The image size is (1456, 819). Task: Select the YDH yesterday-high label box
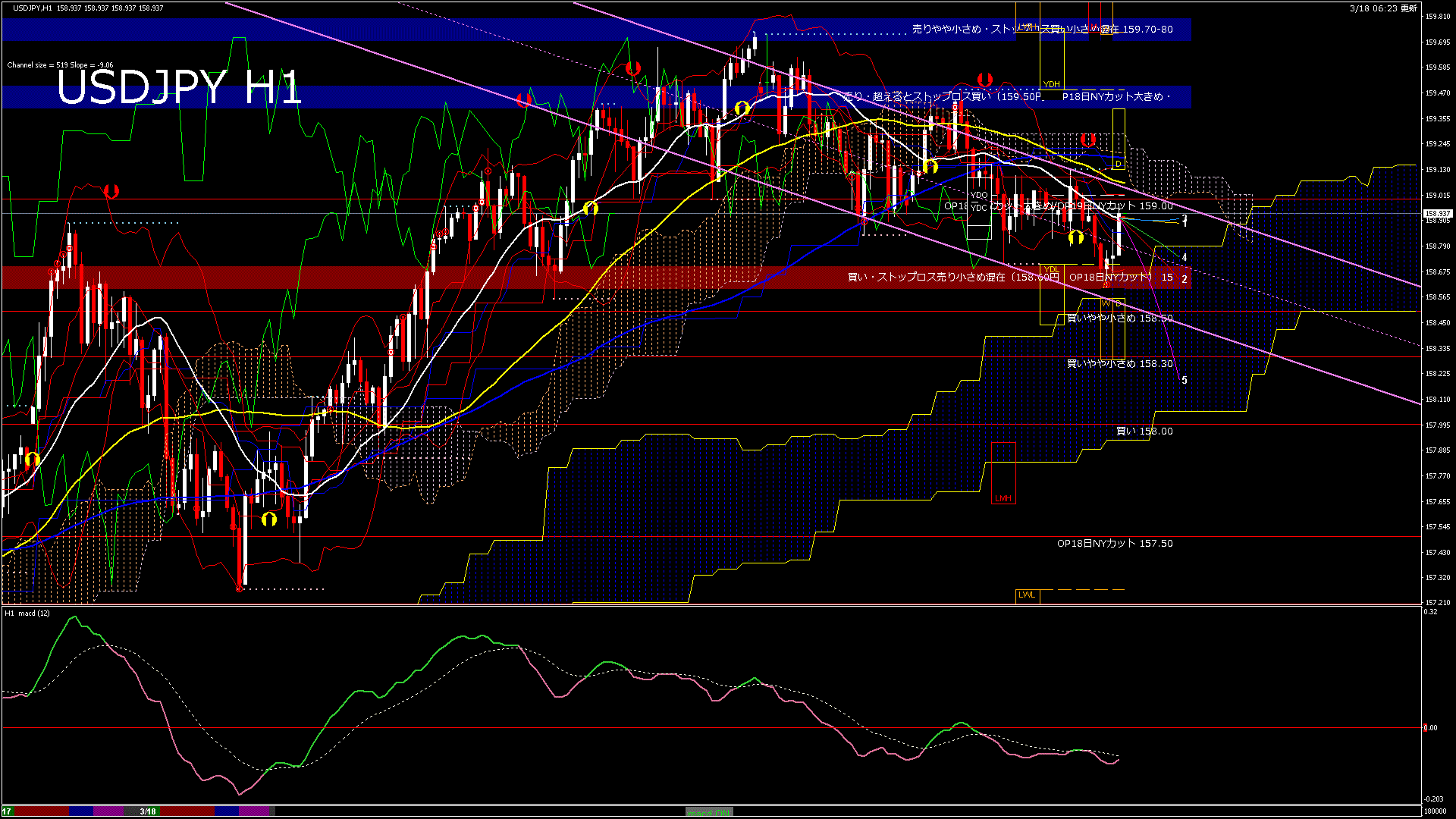point(1051,84)
